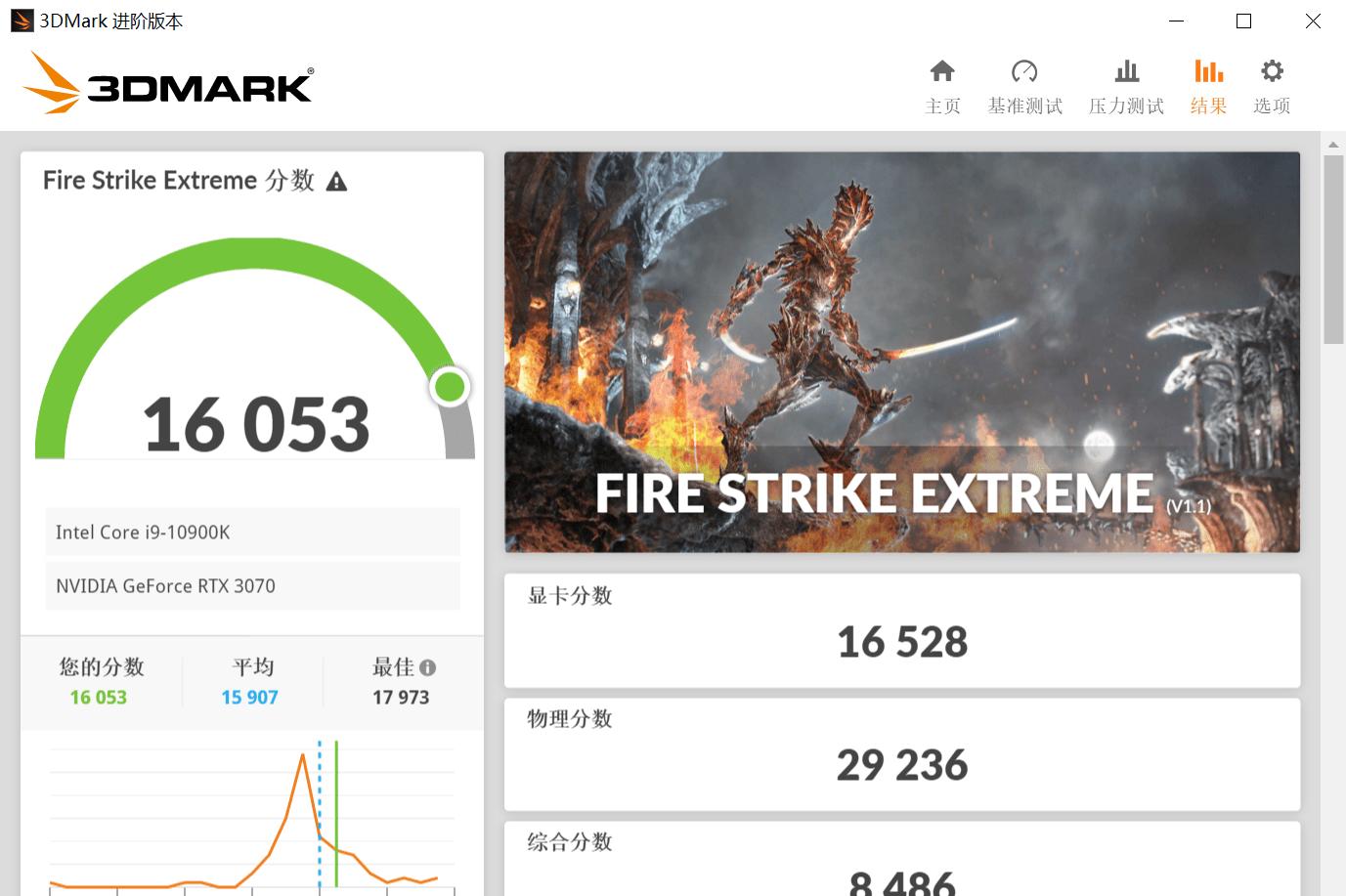Image resolution: width=1346 pixels, height=896 pixels.
Task: Select the Intel Core i9-10900K row
Action: [252, 533]
